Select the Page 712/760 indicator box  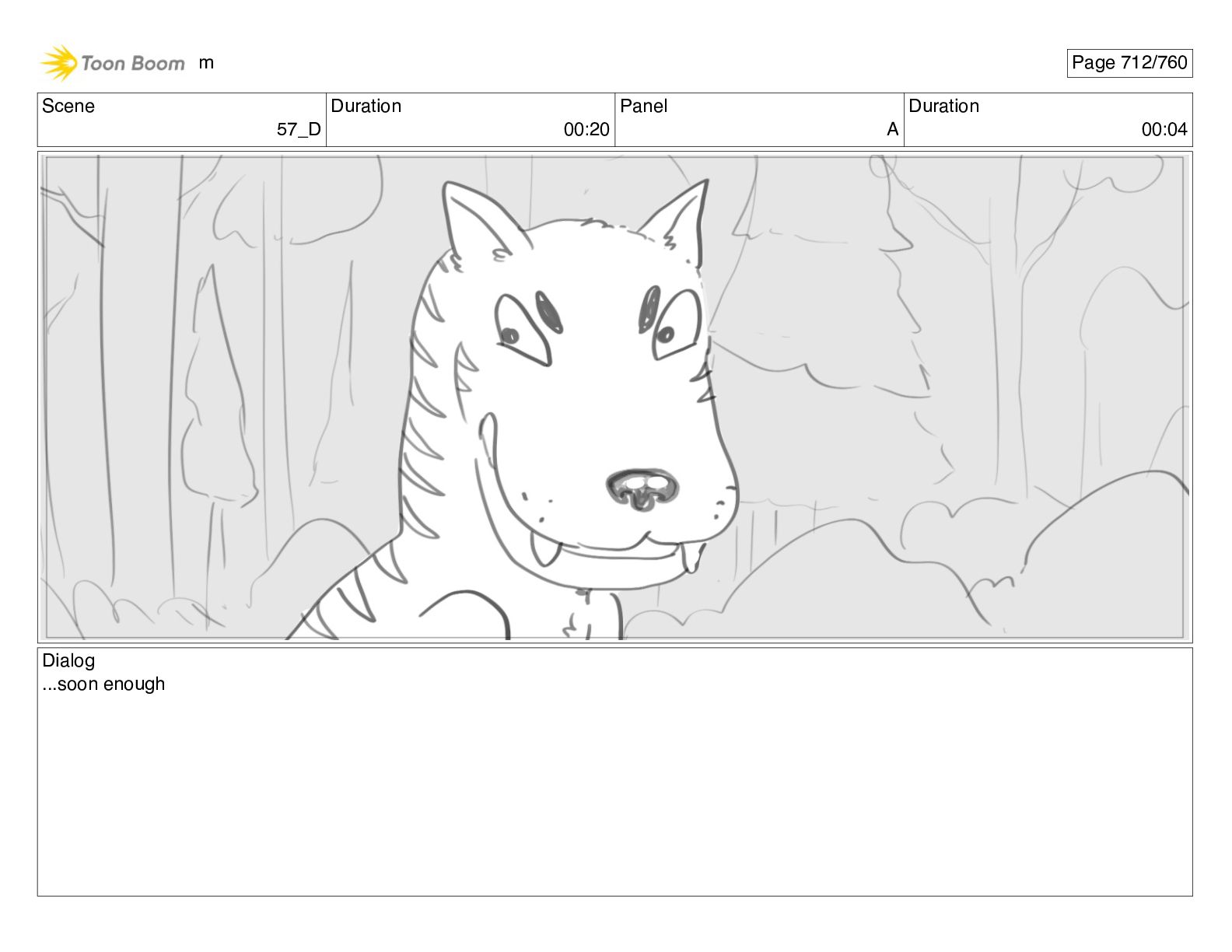[1129, 63]
